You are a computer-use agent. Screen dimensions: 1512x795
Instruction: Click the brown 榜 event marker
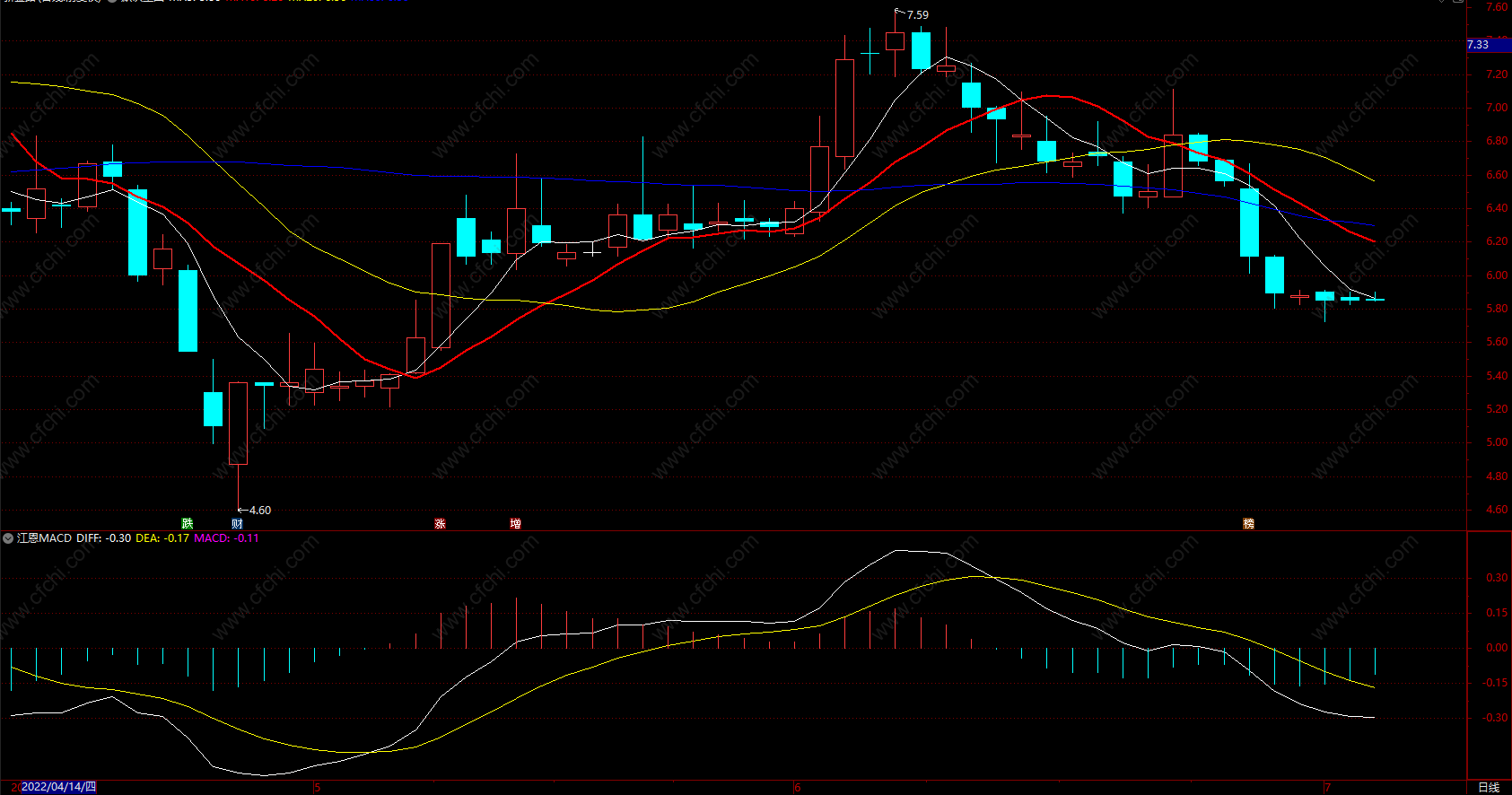(1248, 523)
